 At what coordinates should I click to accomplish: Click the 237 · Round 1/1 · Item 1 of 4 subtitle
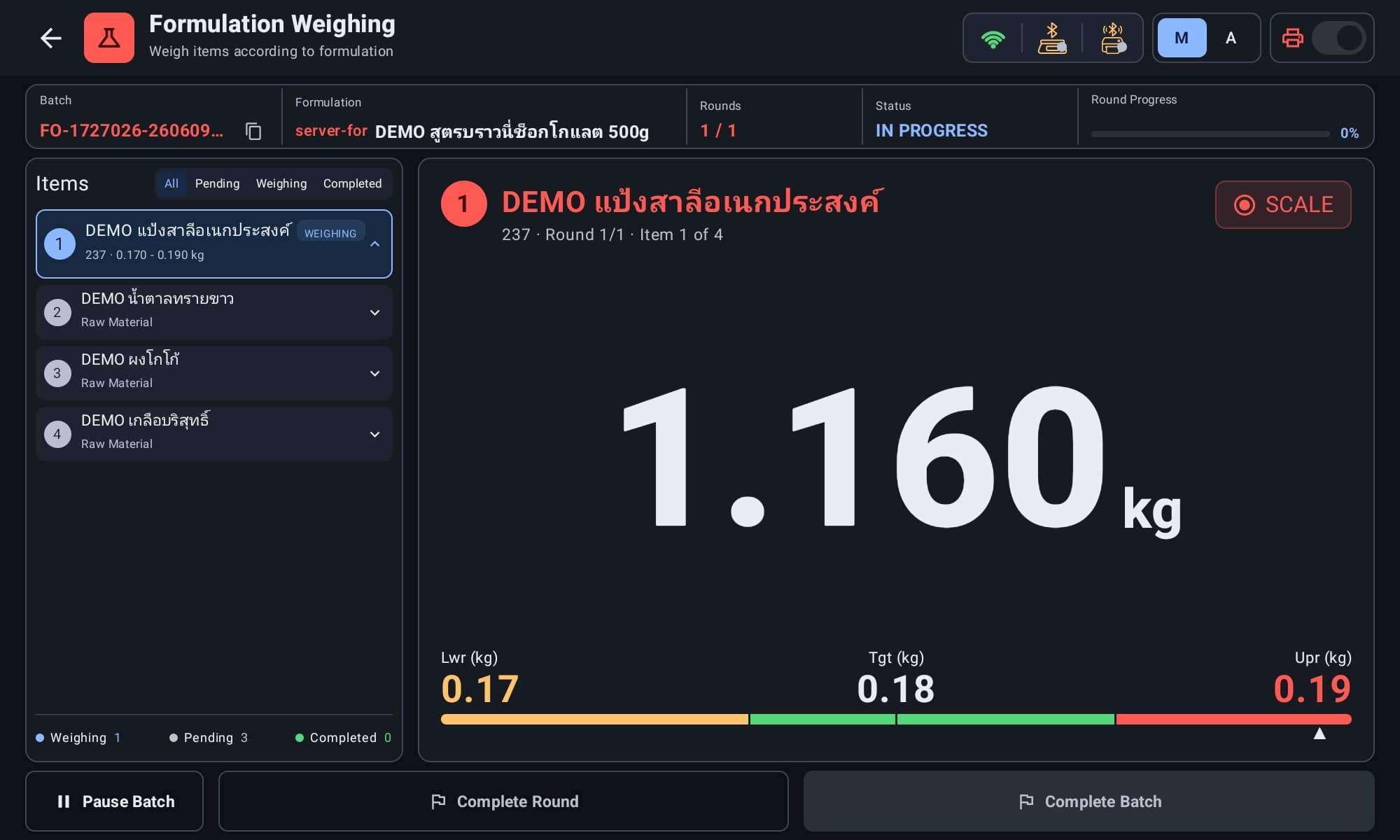(612, 234)
